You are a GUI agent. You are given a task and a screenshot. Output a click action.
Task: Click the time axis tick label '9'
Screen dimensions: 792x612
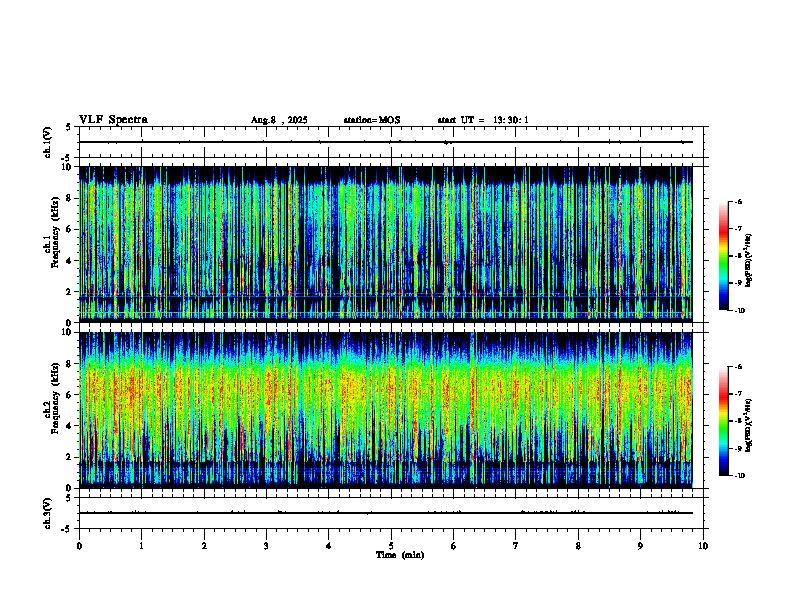(x=640, y=546)
